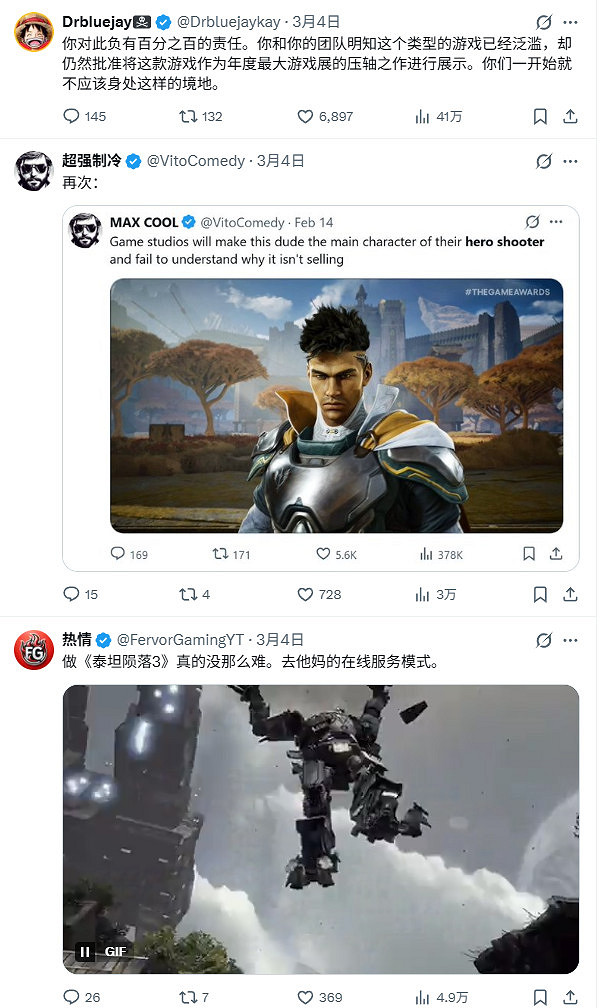
Task: Like the 超强制冷 tweet with 728 likes
Action: (x=320, y=594)
